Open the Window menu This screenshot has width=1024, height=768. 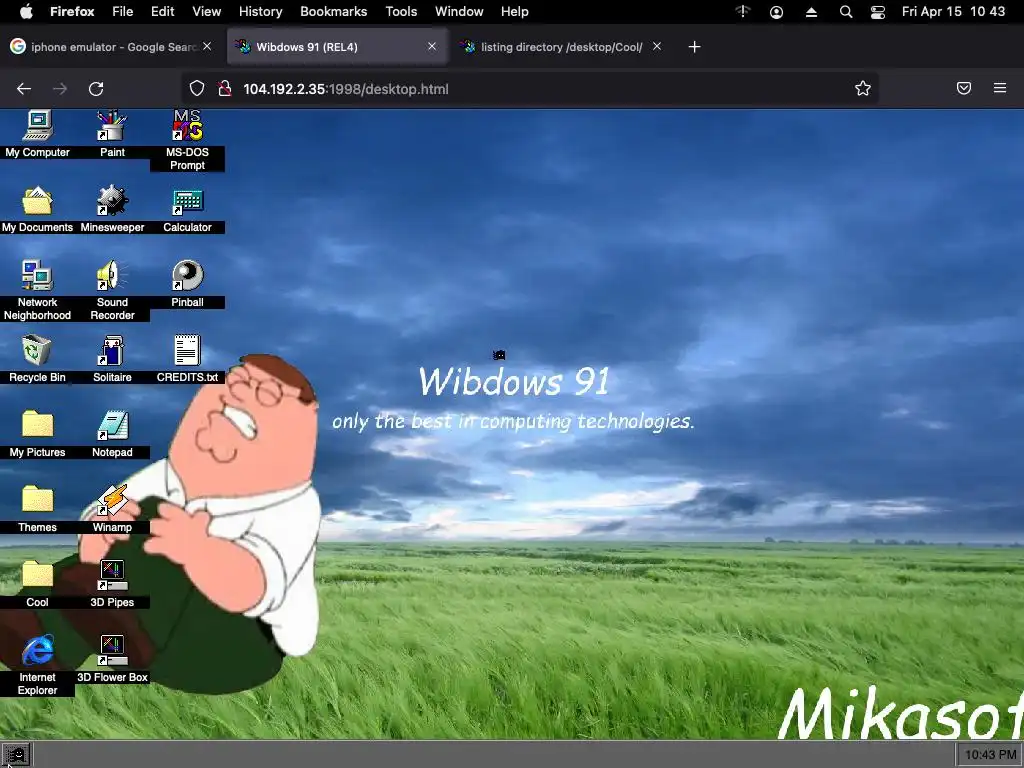pyautogui.click(x=459, y=12)
